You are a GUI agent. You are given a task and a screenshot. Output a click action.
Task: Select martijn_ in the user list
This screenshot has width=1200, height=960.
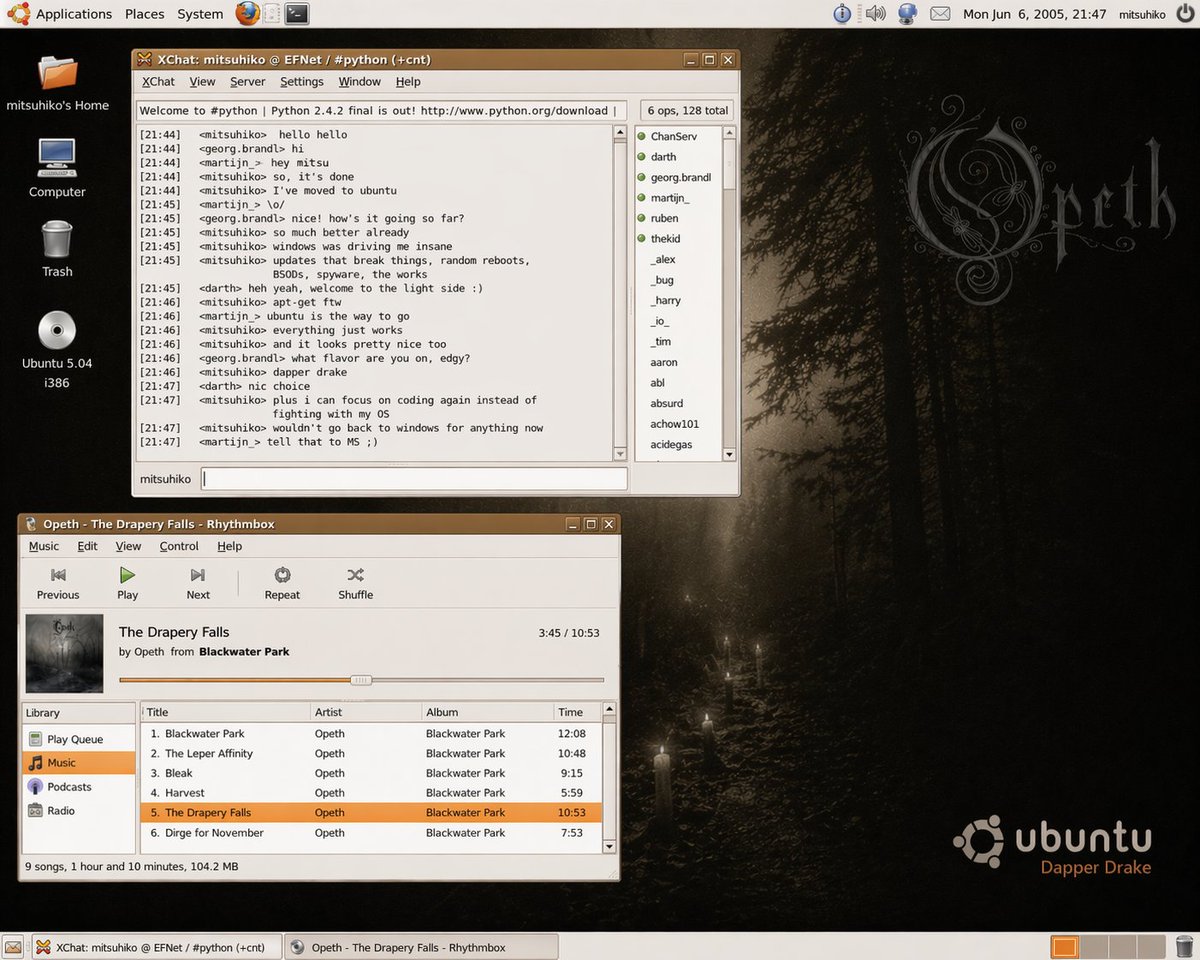pos(678,198)
